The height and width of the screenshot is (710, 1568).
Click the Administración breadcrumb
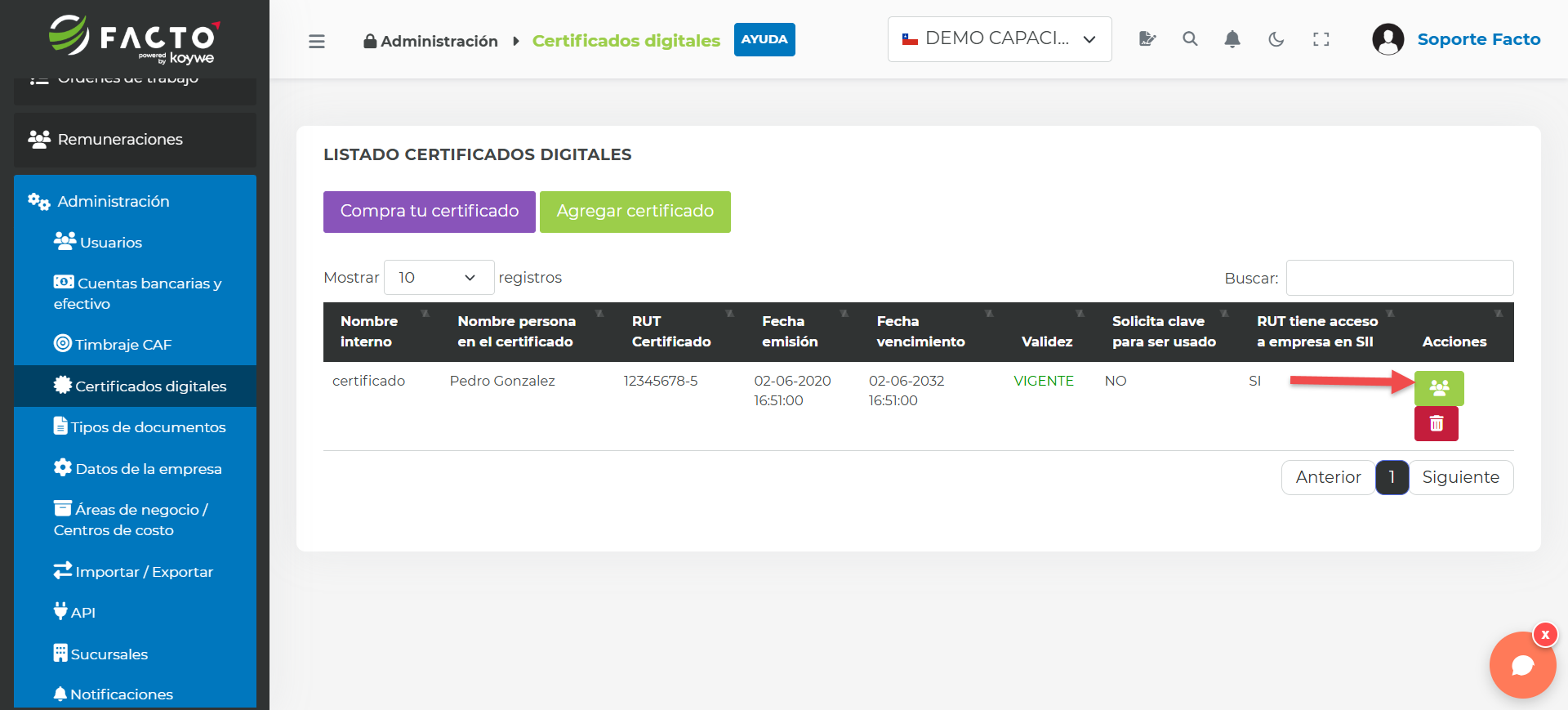(430, 41)
